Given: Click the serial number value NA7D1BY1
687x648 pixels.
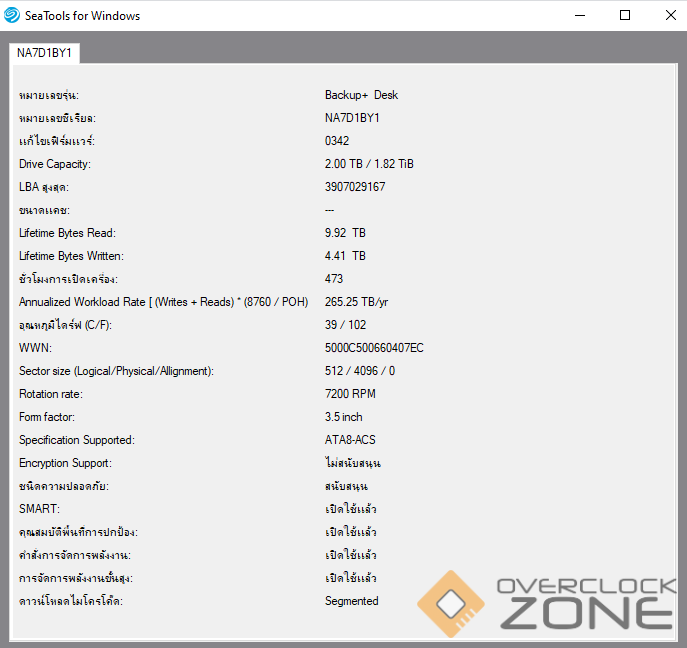Looking at the screenshot, I should coord(352,118).
